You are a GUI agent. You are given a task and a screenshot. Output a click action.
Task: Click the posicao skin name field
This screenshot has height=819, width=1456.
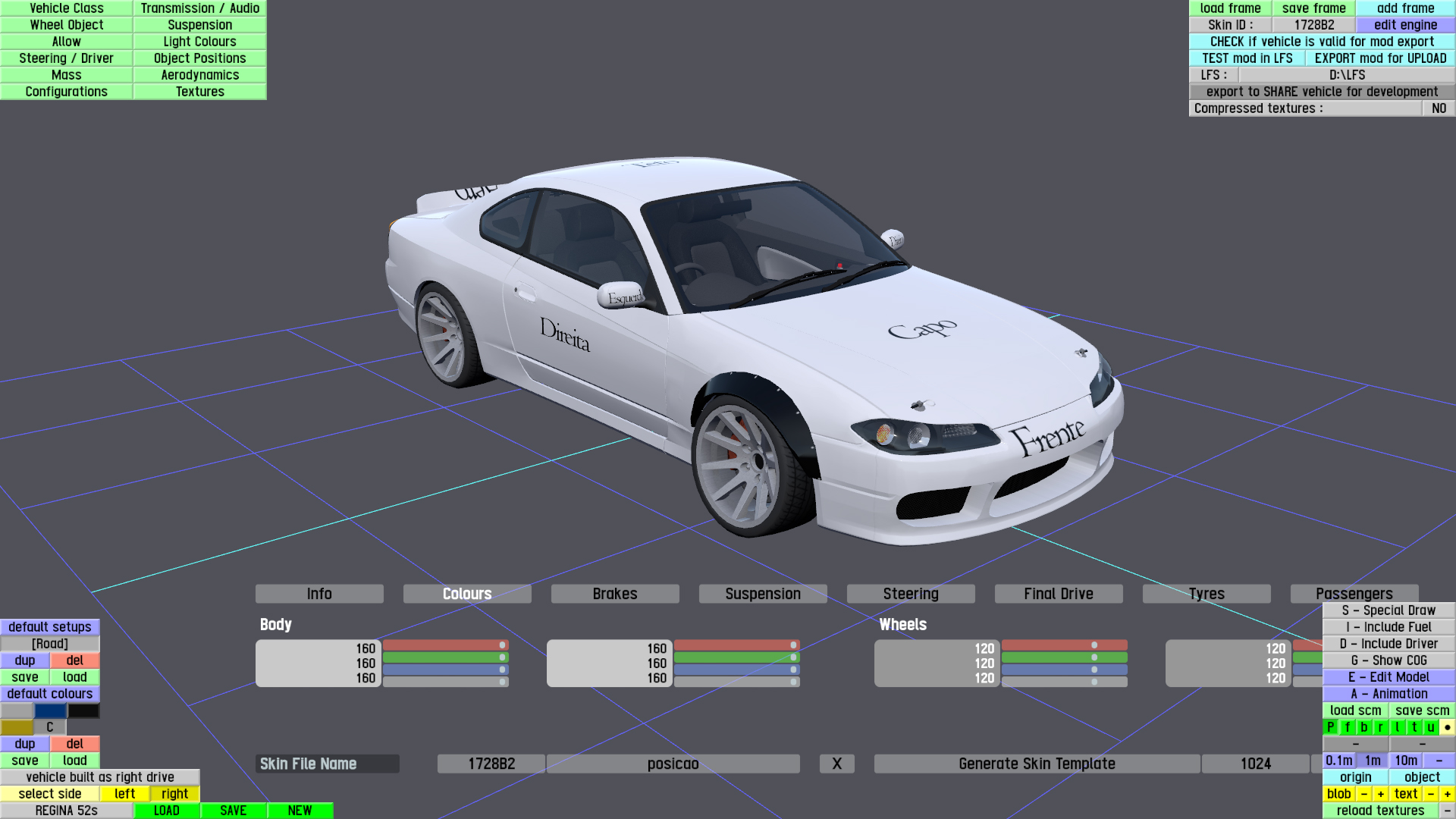pyautogui.click(x=673, y=764)
